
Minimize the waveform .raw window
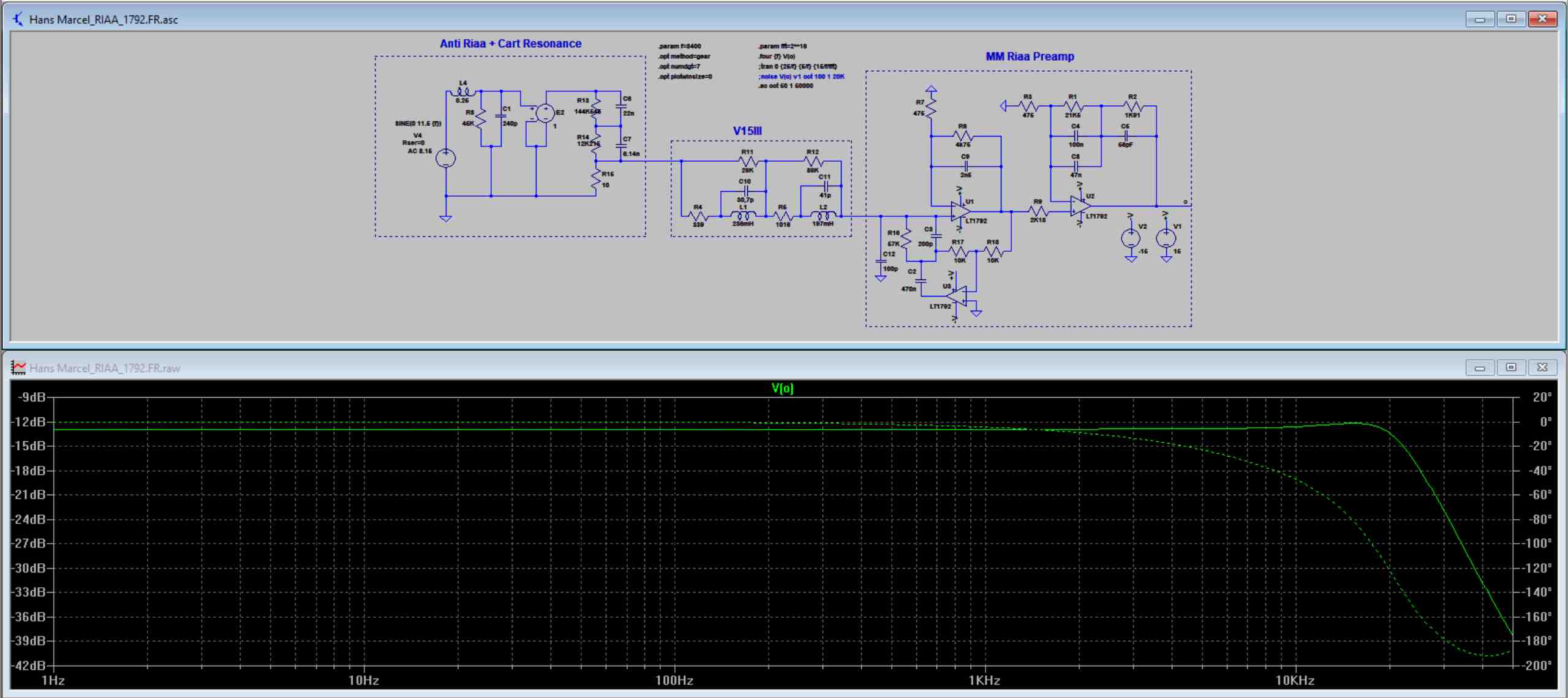point(1480,368)
